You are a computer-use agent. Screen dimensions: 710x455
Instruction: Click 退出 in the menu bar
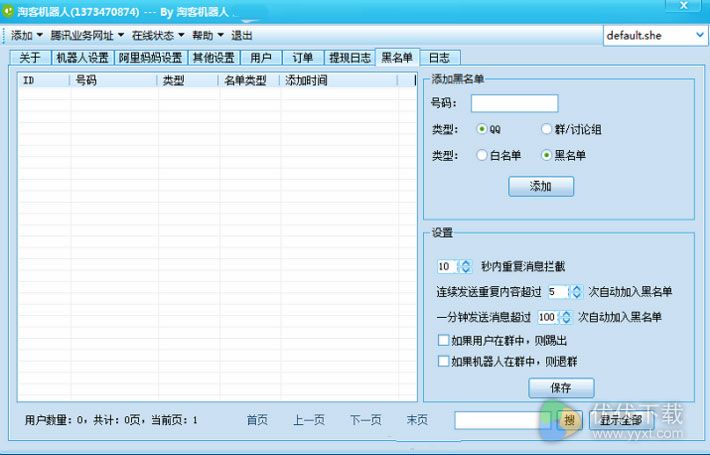click(x=242, y=35)
